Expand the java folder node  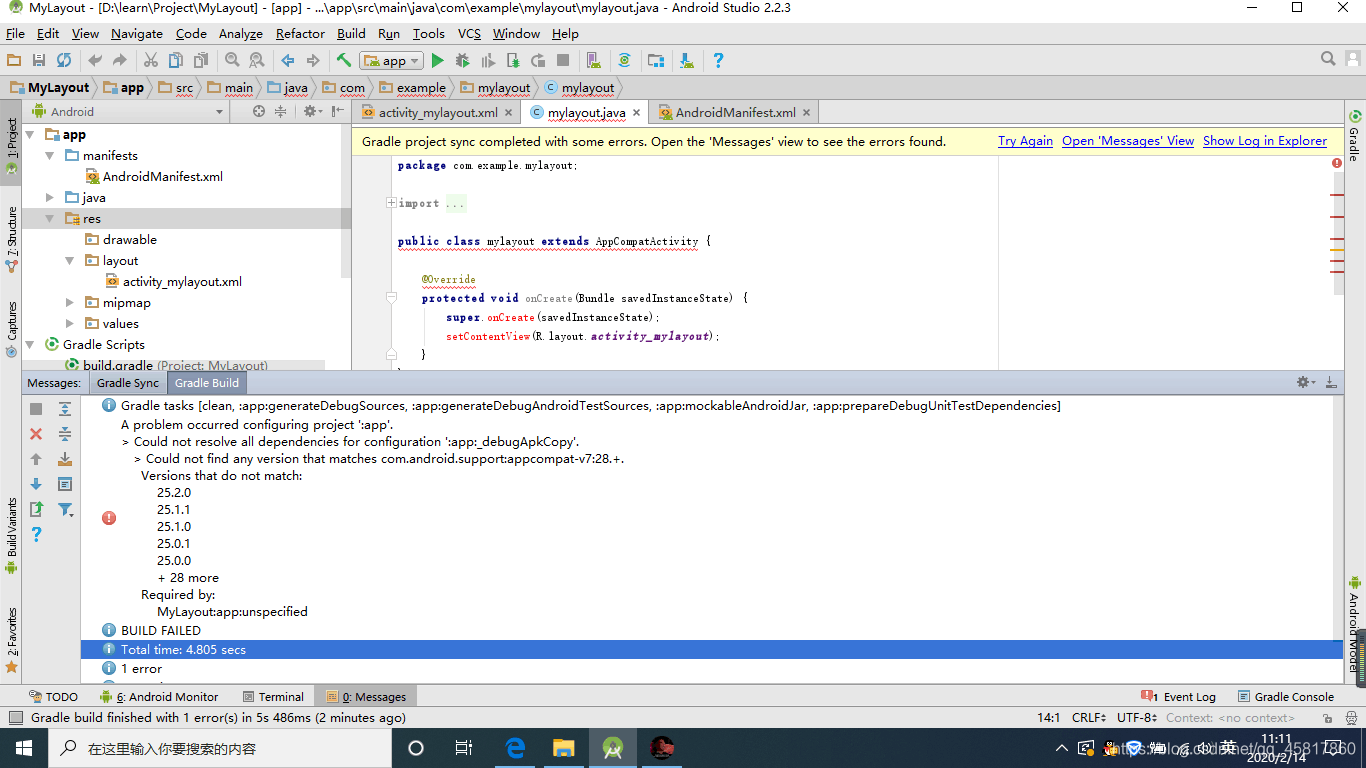50,198
